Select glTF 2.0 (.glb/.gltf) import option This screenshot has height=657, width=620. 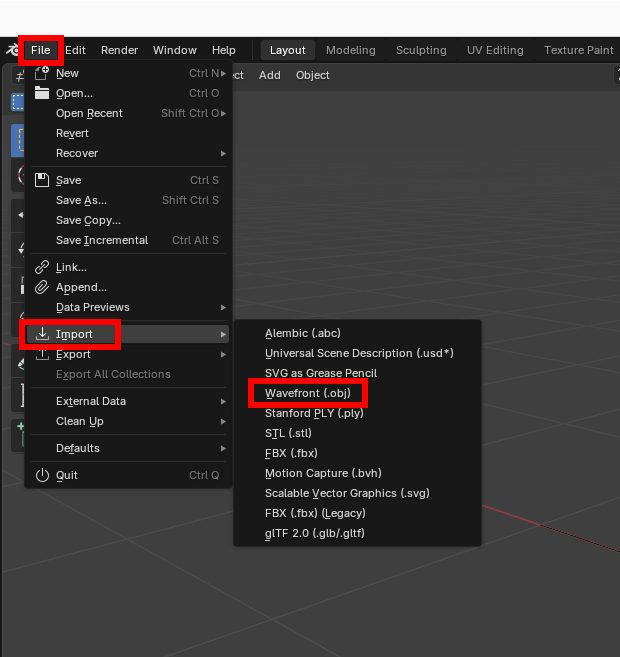point(314,533)
